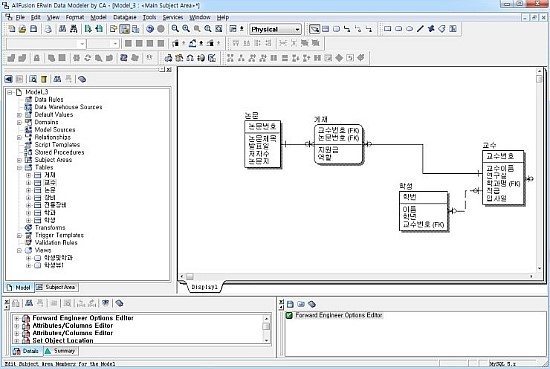Select the 논문 entity in the diagram
The image size is (550, 369).
click(262, 144)
